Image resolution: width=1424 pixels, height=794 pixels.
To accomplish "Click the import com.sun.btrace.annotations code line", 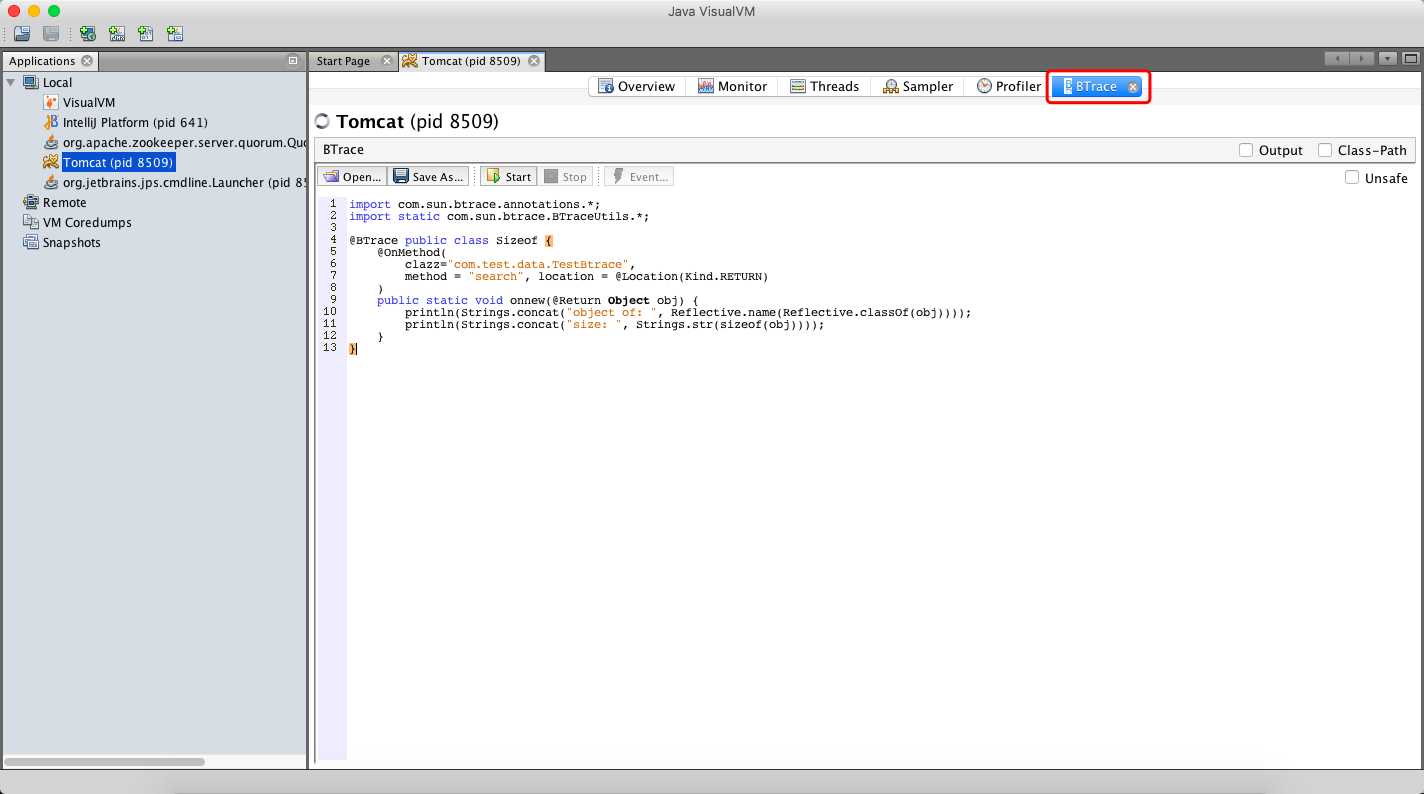I will click(x=475, y=204).
